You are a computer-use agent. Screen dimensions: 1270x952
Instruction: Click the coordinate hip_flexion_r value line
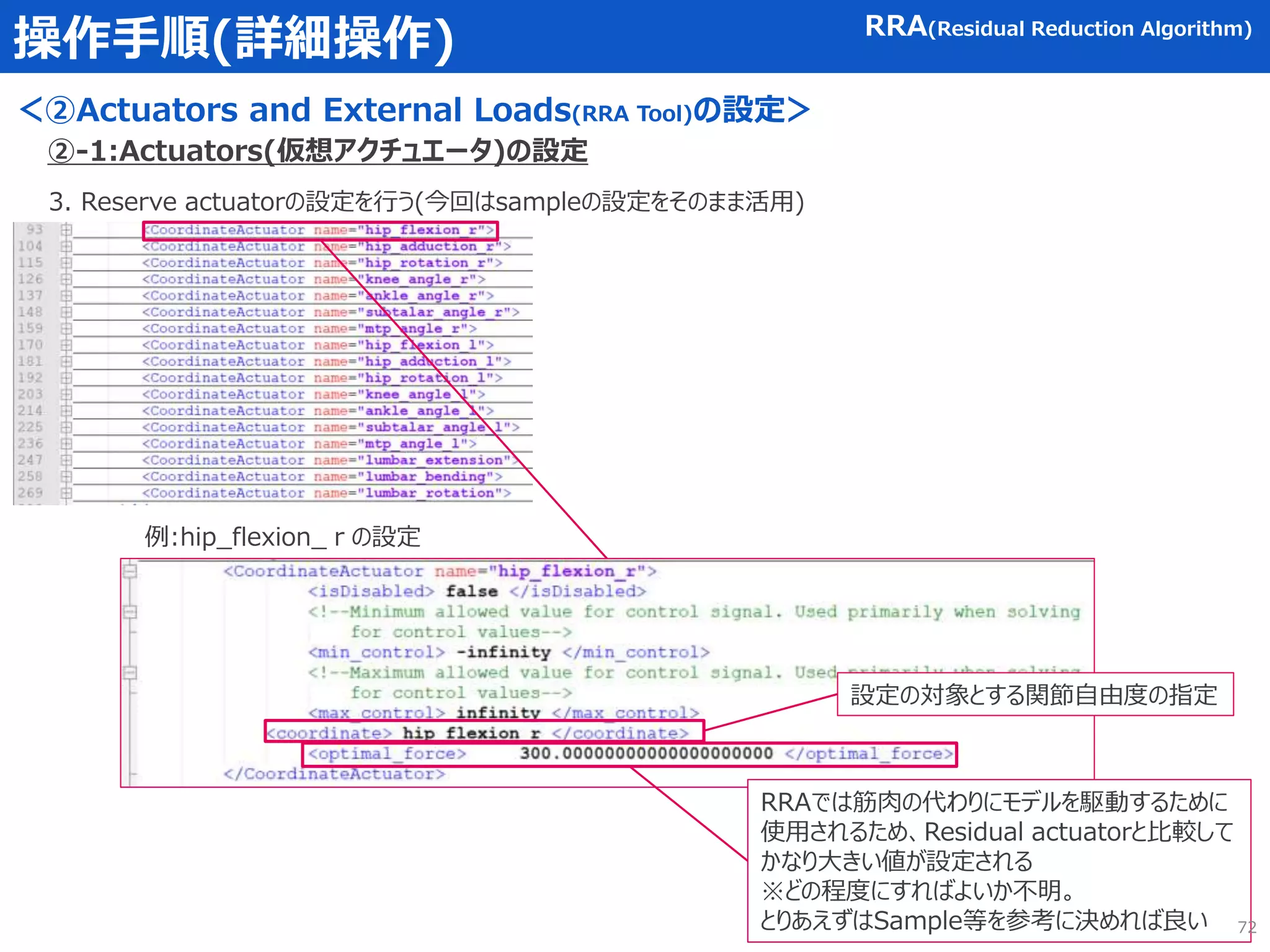[477, 733]
